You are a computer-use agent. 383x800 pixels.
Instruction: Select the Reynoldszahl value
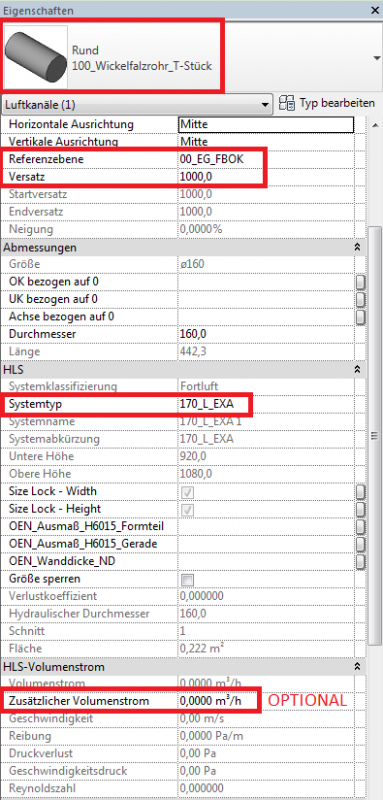coord(202,788)
